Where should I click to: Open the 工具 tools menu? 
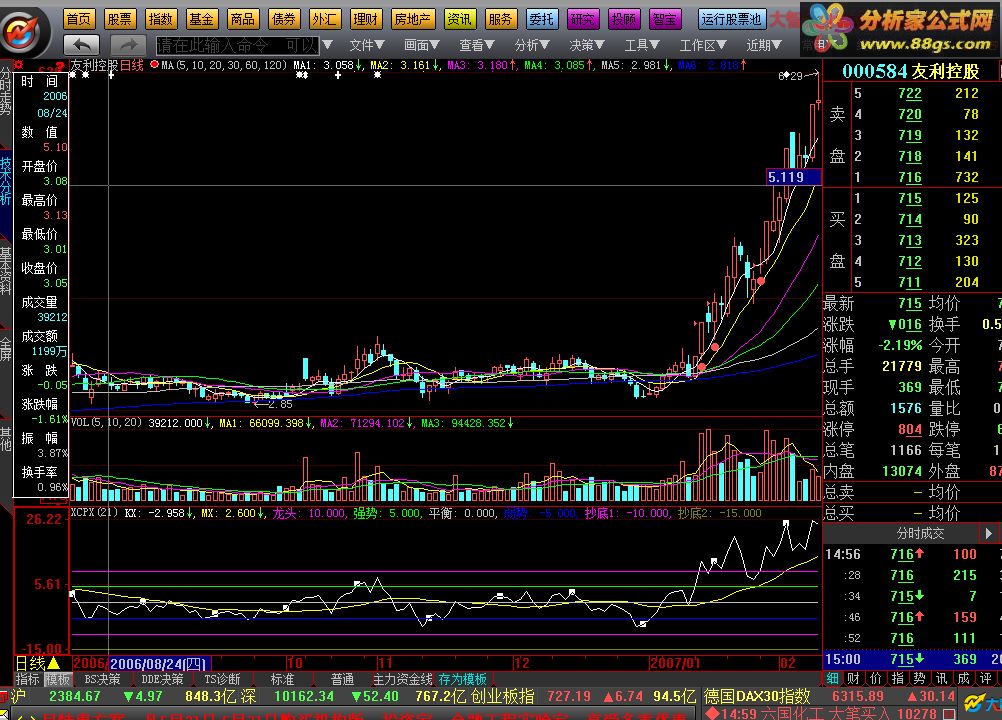[642, 45]
